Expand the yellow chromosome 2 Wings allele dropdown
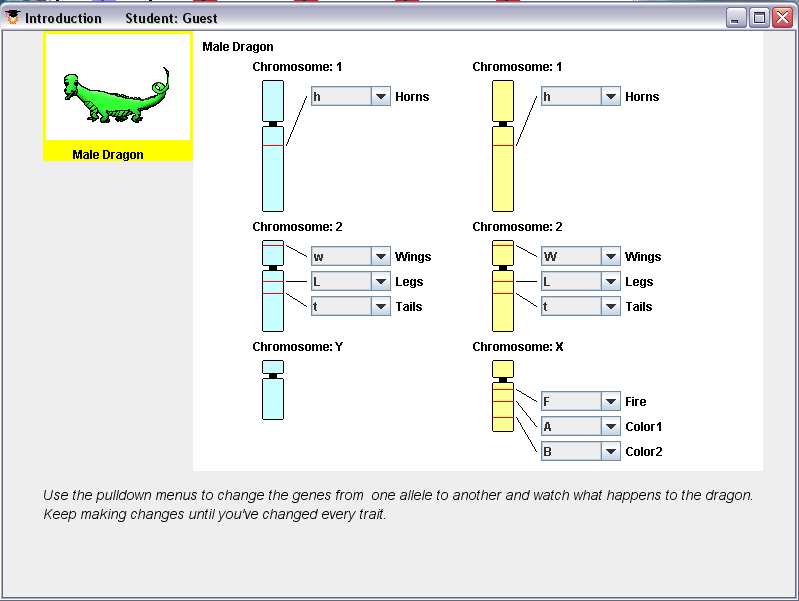 tap(581, 256)
